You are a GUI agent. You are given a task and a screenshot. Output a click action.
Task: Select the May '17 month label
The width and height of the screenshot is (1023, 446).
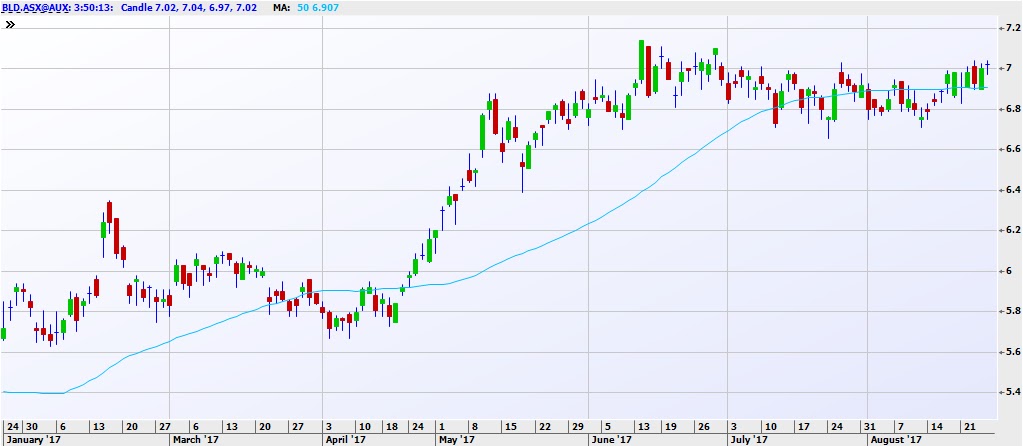click(x=455, y=439)
